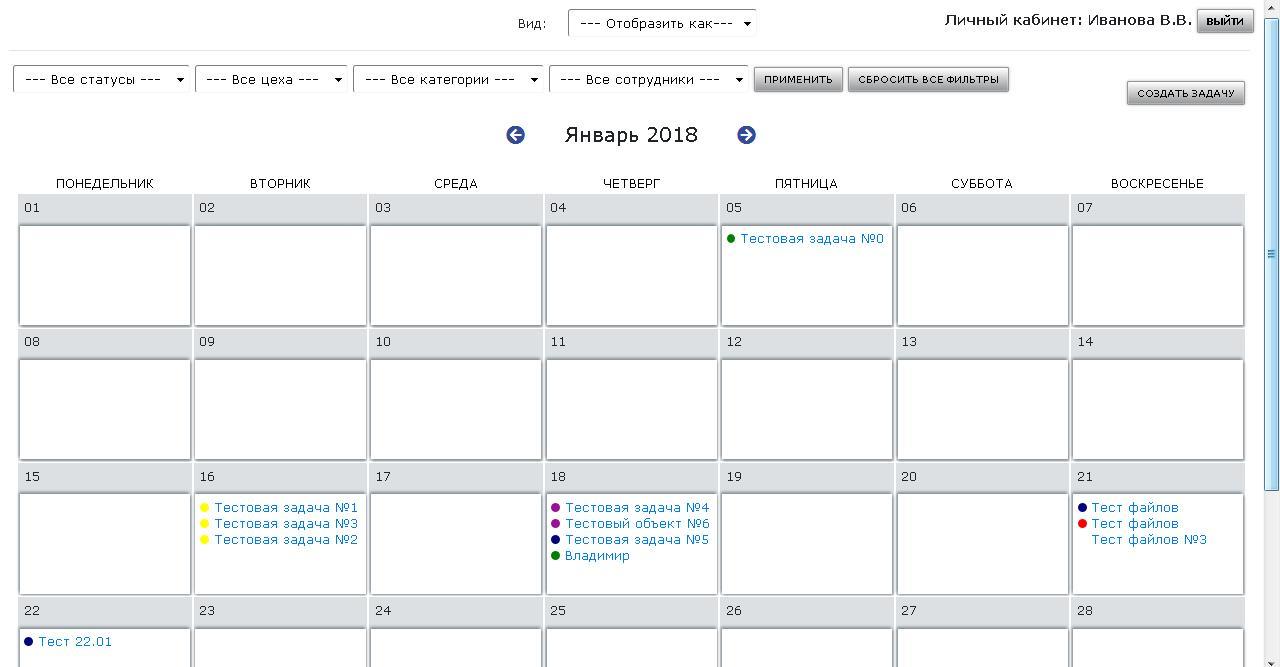Click the day 19 calendar cell
The image size is (1280, 667).
tap(806, 543)
